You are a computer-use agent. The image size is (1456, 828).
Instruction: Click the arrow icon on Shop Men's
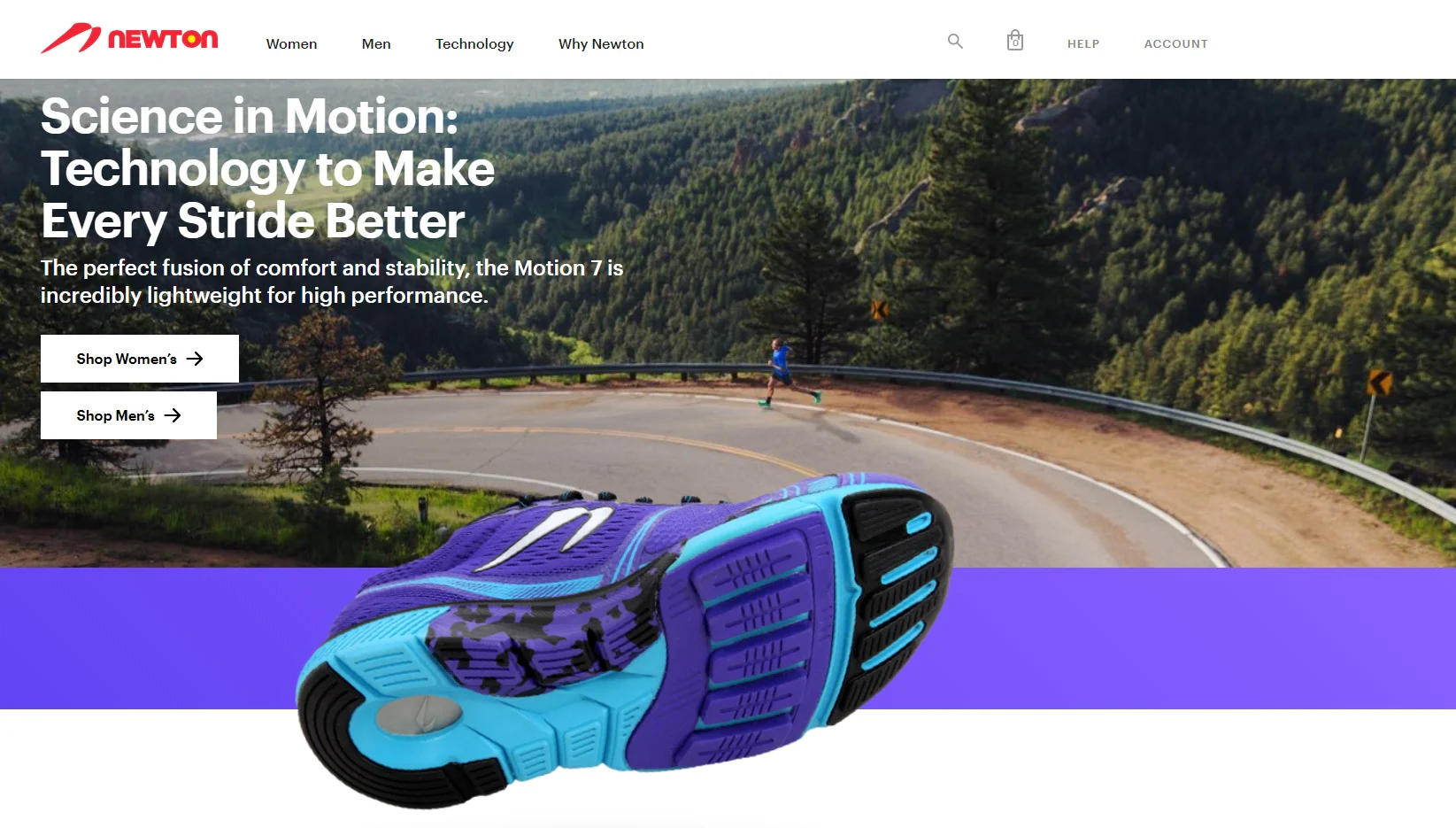[173, 415]
